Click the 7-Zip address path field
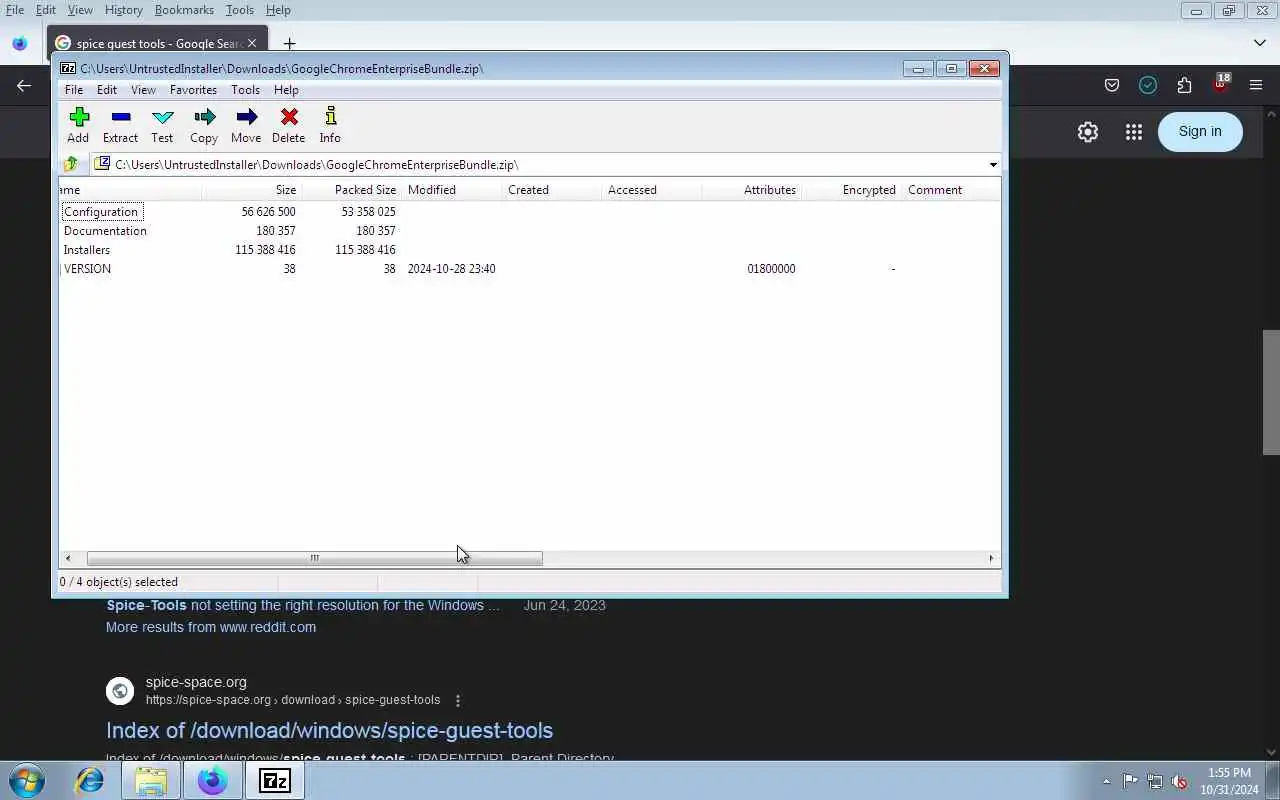The width and height of the screenshot is (1280, 800). point(540,165)
